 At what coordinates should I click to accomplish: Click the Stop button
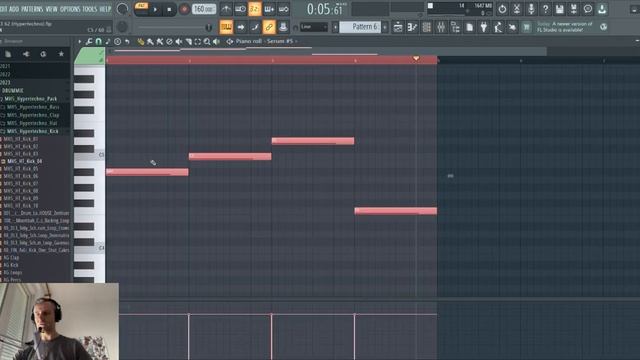point(169,9)
